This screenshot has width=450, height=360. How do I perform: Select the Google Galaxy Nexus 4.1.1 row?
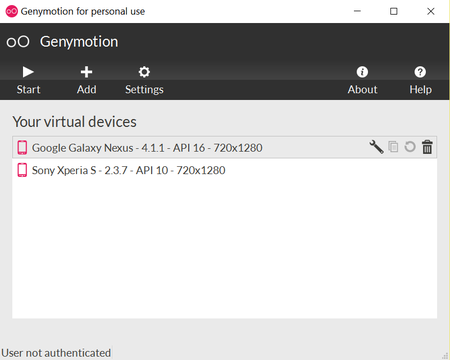click(224, 147)
